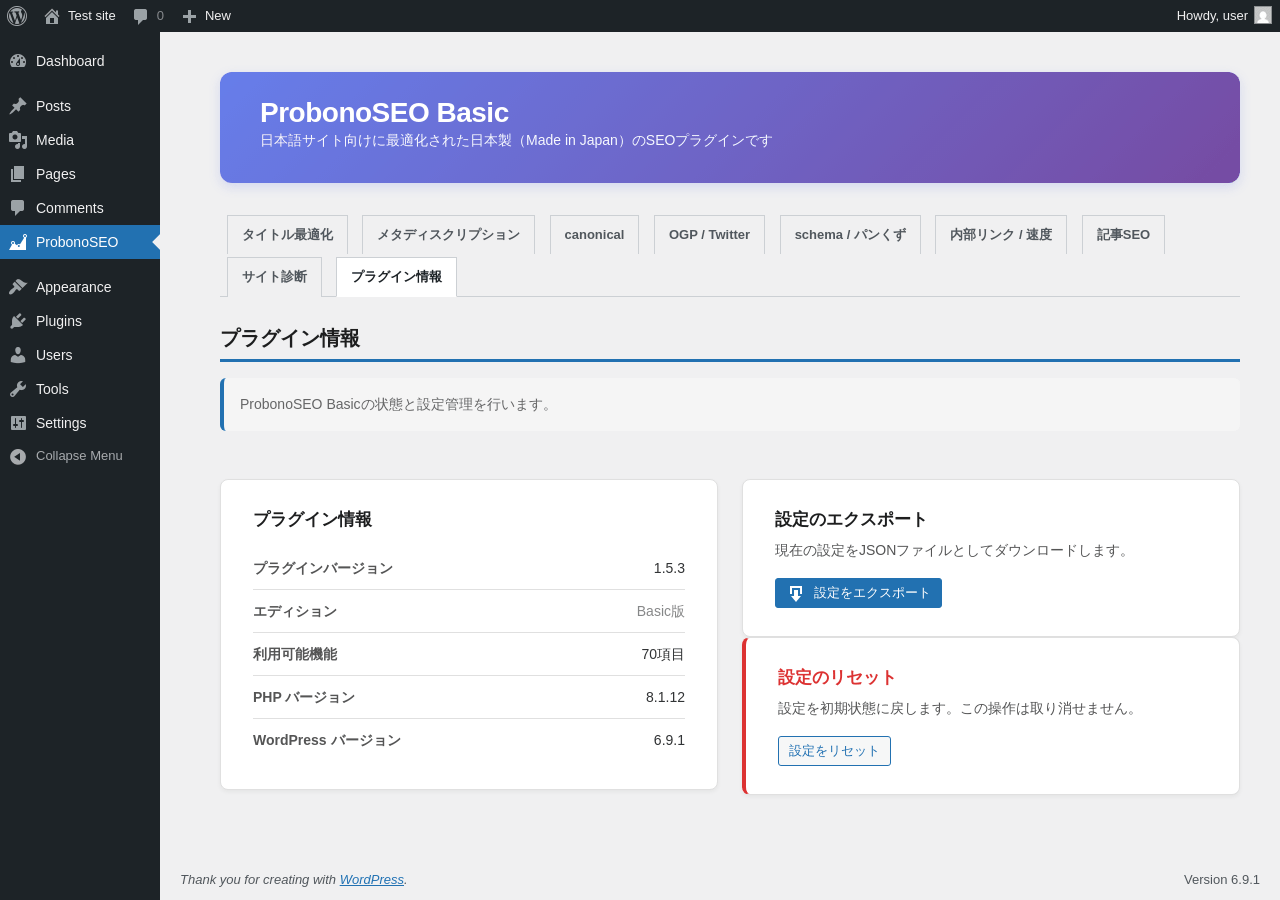Open the canonical tab

[x=594, y=235]
